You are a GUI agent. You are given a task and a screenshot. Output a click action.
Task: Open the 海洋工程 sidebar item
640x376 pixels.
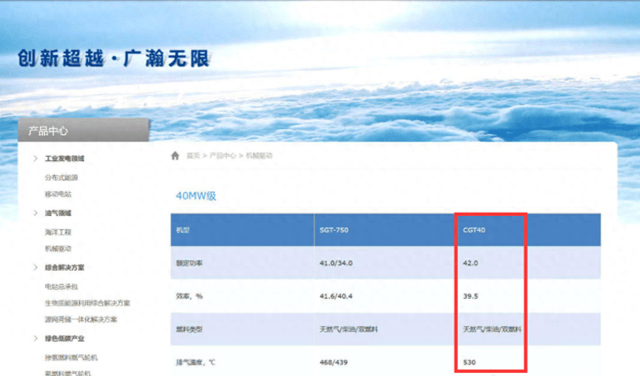pos(58,232)
